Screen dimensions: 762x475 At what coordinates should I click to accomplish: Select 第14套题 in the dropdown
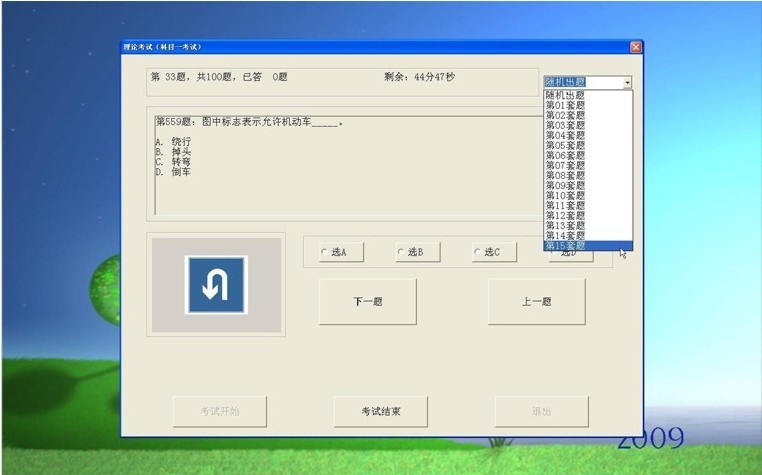click(x=588, y=235)
